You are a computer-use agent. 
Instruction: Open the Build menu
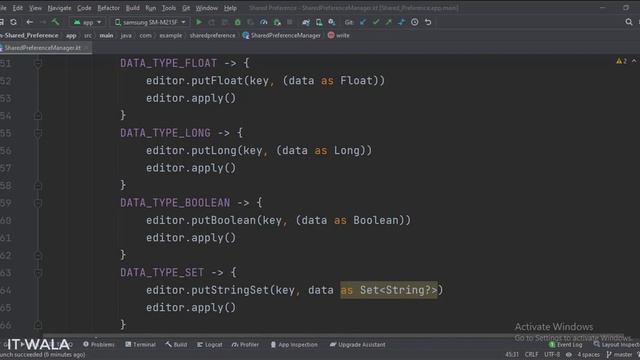[x=132, y=8]
